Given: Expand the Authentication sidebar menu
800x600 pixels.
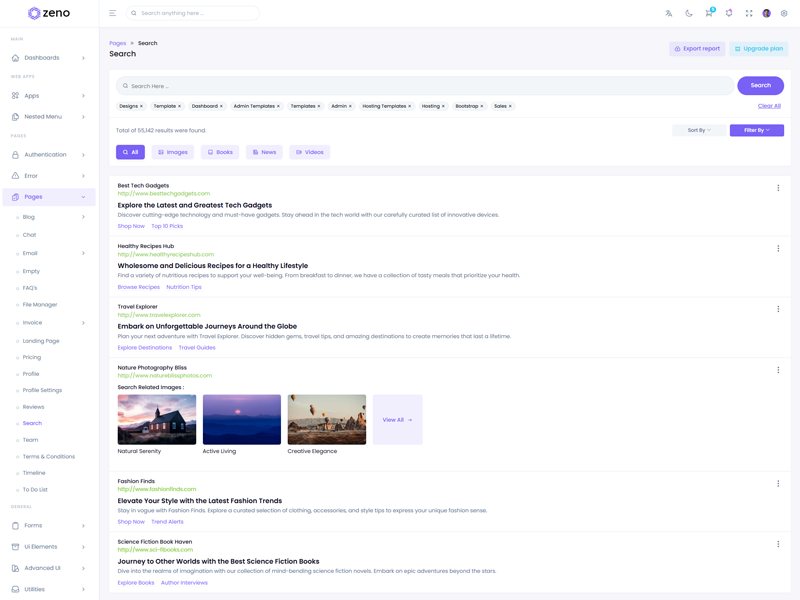Looking at the screenshot, I should point(49,155).
